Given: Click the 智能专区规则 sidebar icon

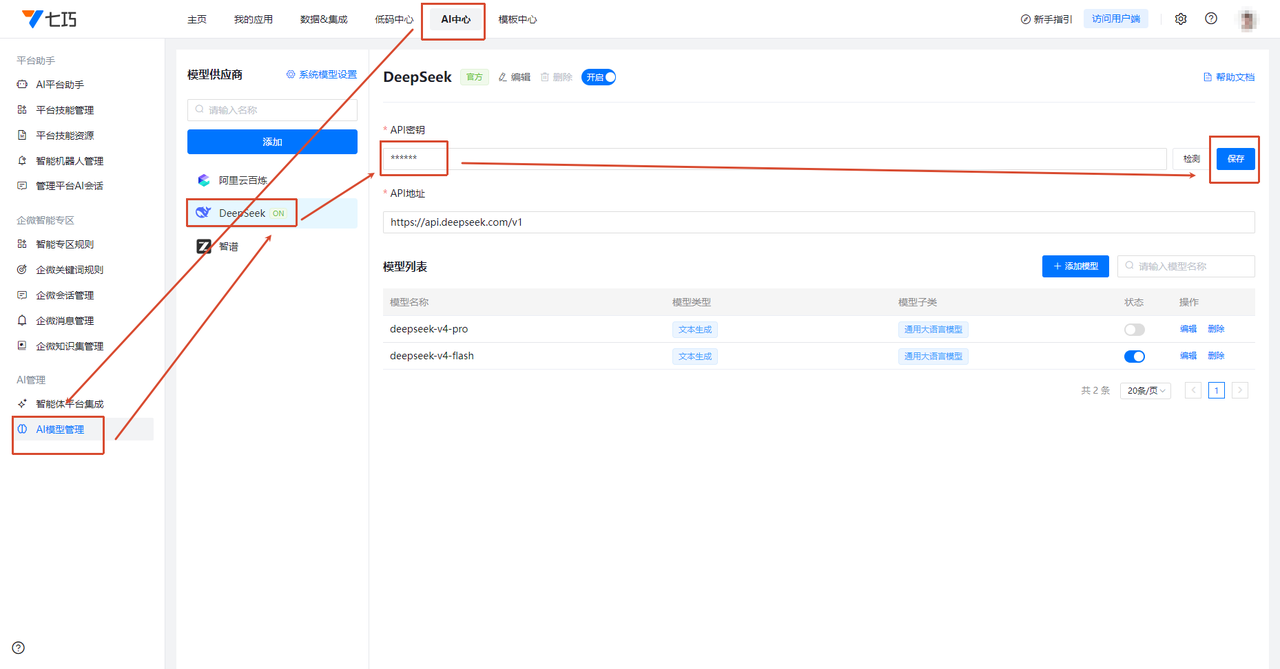Looking at the screenshot, I should (22, 244).
